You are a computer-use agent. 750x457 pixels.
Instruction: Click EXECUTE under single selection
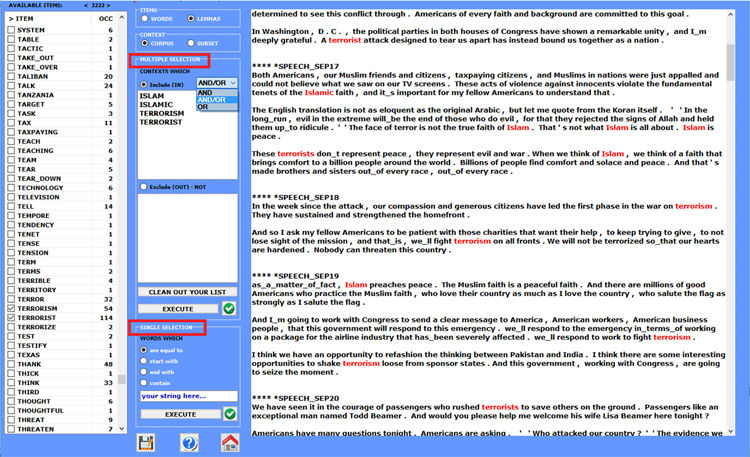click(180, 414)
